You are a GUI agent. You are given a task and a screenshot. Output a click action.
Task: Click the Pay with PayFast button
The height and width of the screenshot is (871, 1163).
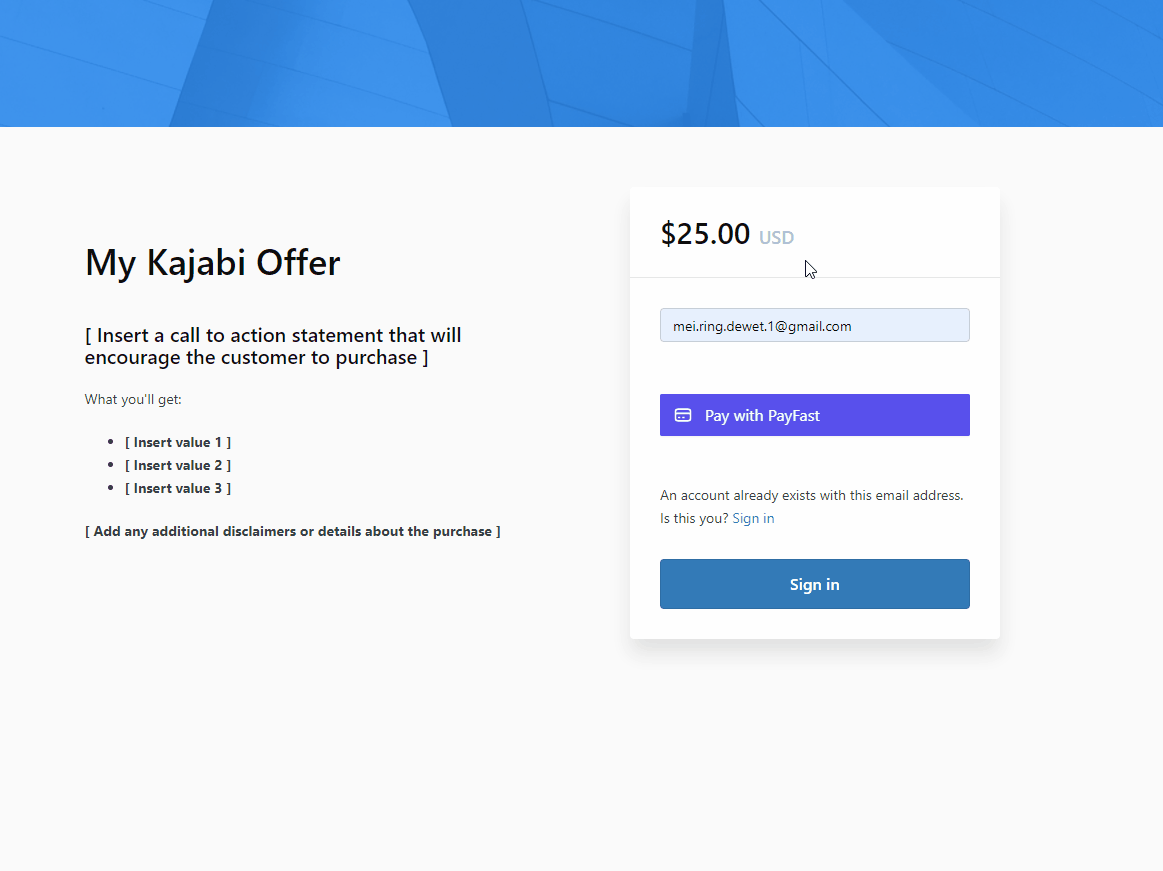tap(814, 415)
